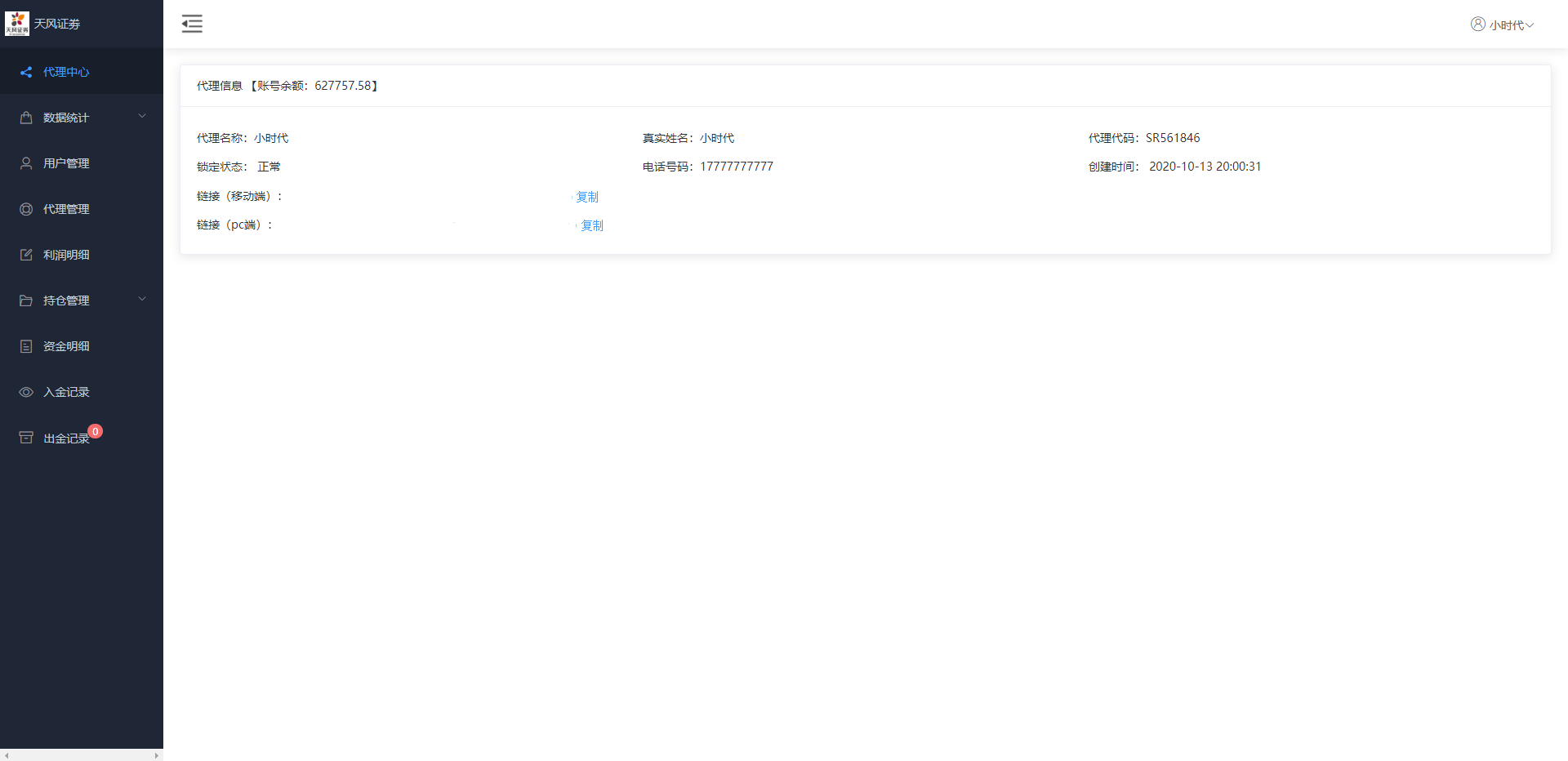
Task: Click the person icon beside 用户管理
Action: (26, 163)
